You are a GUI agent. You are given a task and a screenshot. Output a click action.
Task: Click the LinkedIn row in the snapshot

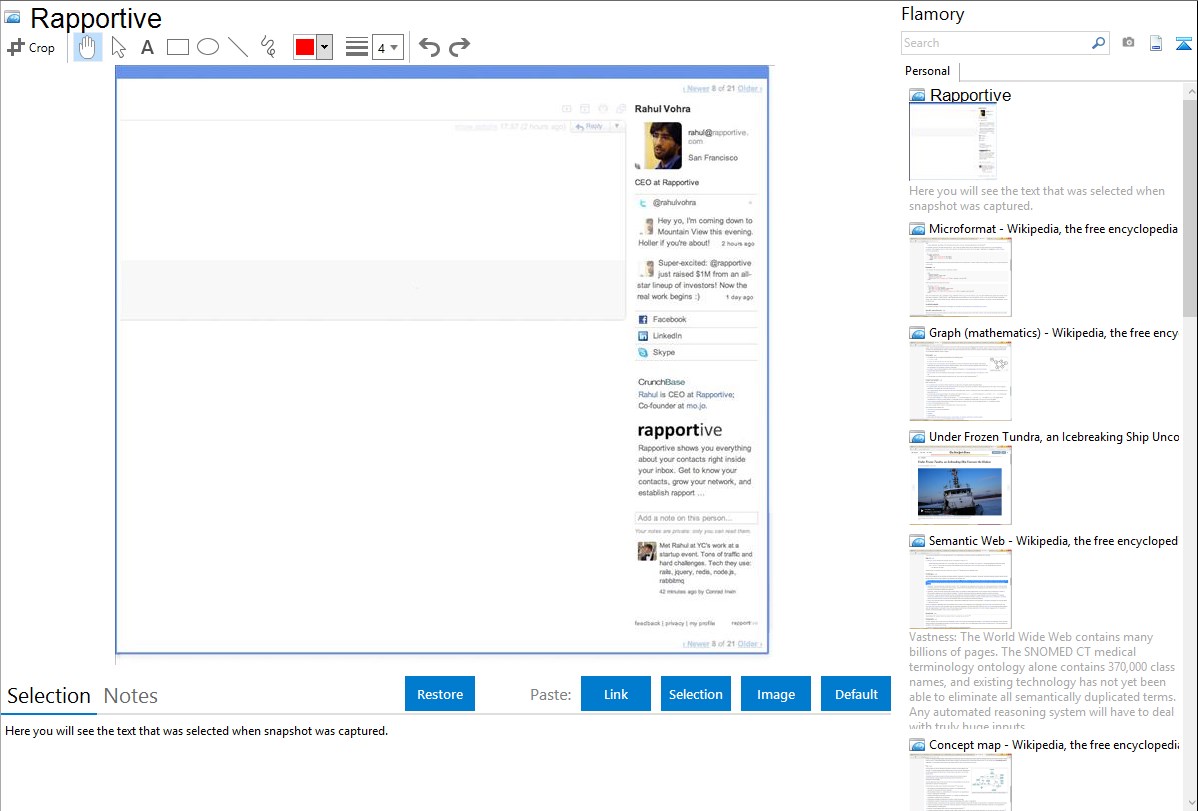[x=696, y=336]
